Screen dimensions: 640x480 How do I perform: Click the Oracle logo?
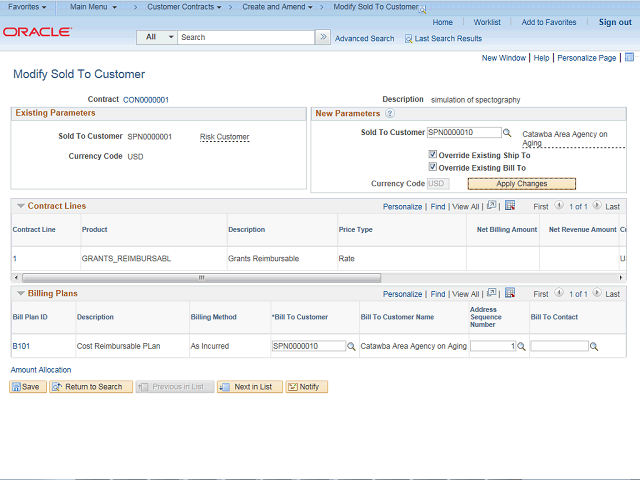point(37,32)
